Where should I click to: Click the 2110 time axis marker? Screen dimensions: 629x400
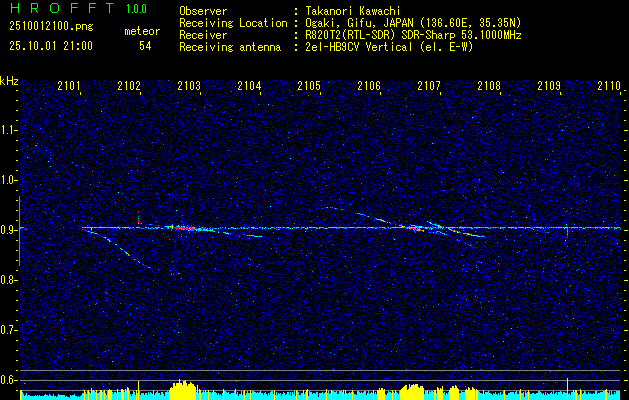[x=609, y=85]
